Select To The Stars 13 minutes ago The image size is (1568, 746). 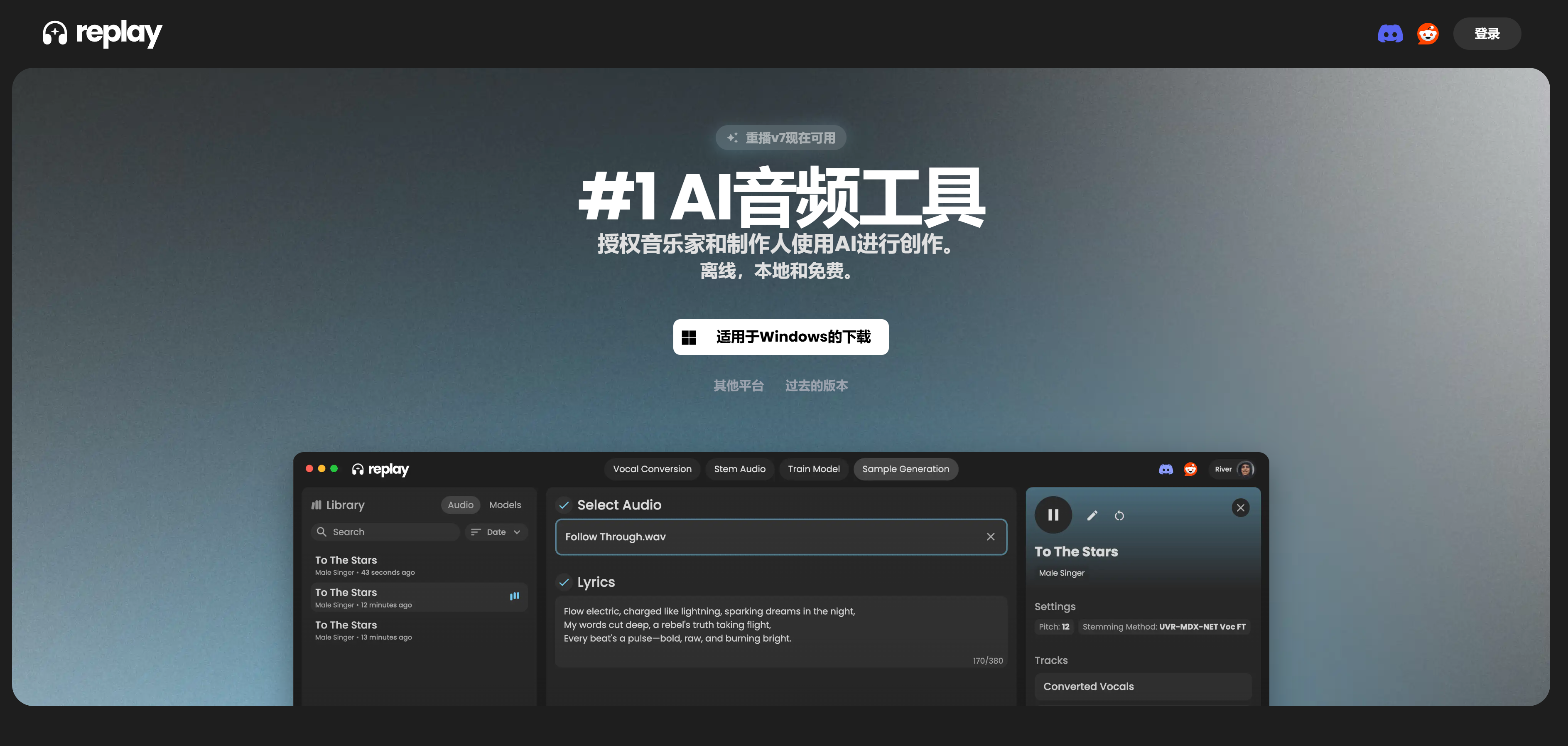(419, 630)
